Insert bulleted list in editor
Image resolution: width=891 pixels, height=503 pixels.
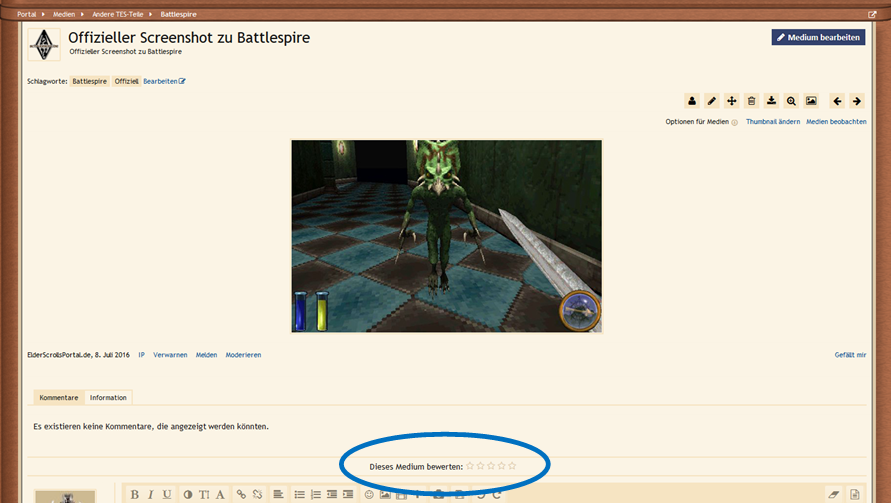coord(299,494)
